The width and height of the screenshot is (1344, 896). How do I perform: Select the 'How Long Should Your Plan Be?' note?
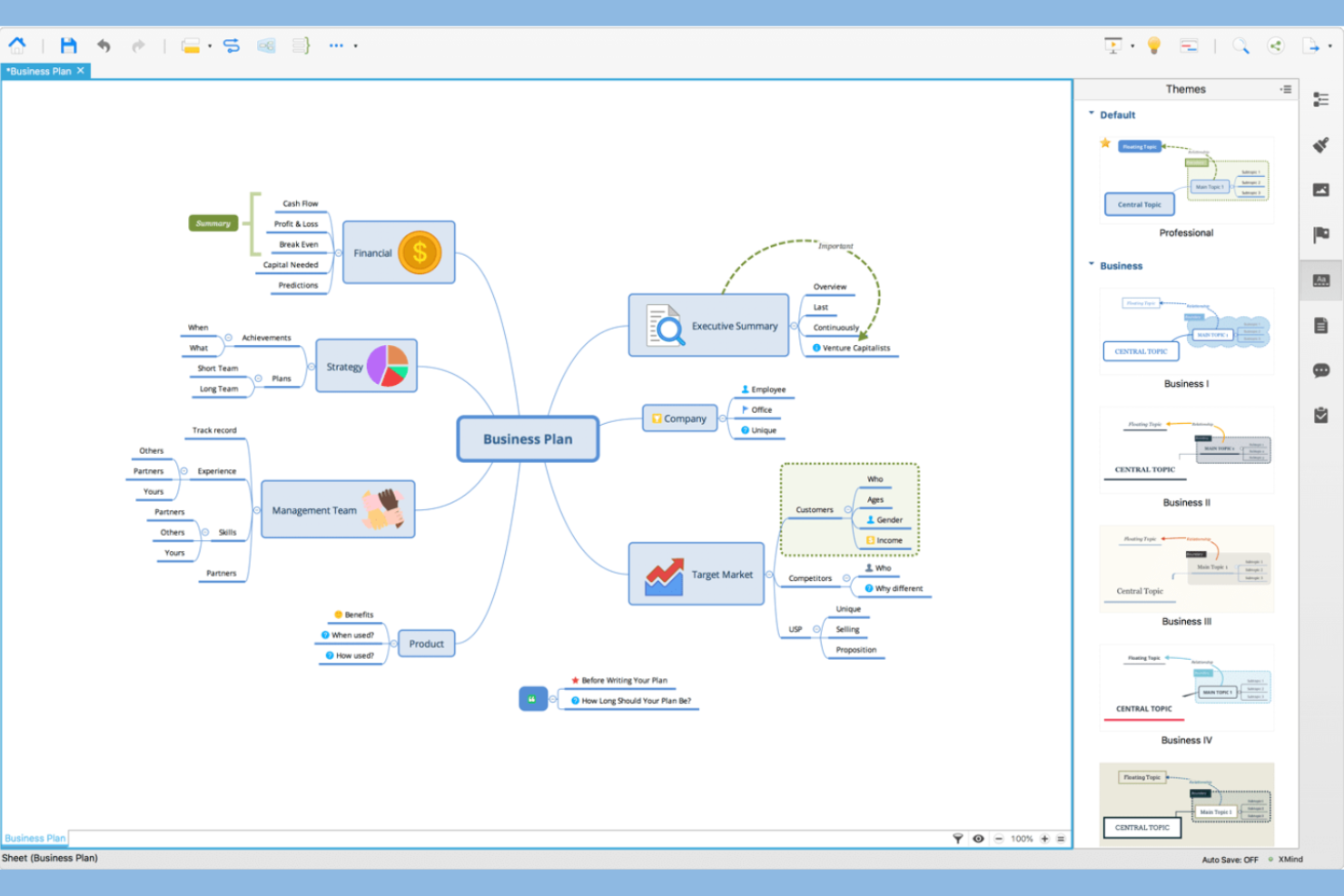click(631, 701)
